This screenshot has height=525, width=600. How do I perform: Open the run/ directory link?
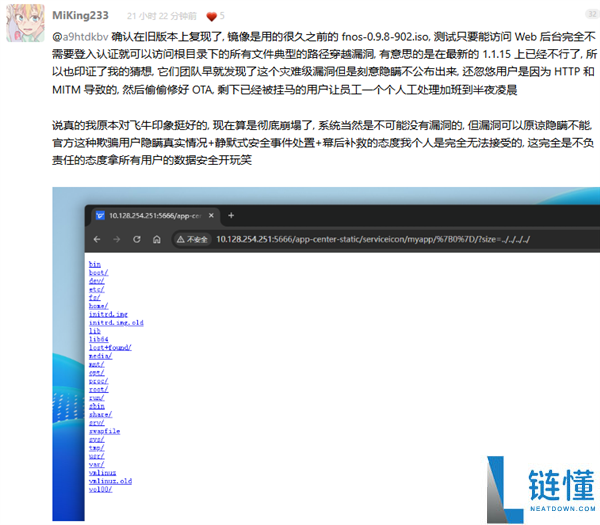click(96, 398)
